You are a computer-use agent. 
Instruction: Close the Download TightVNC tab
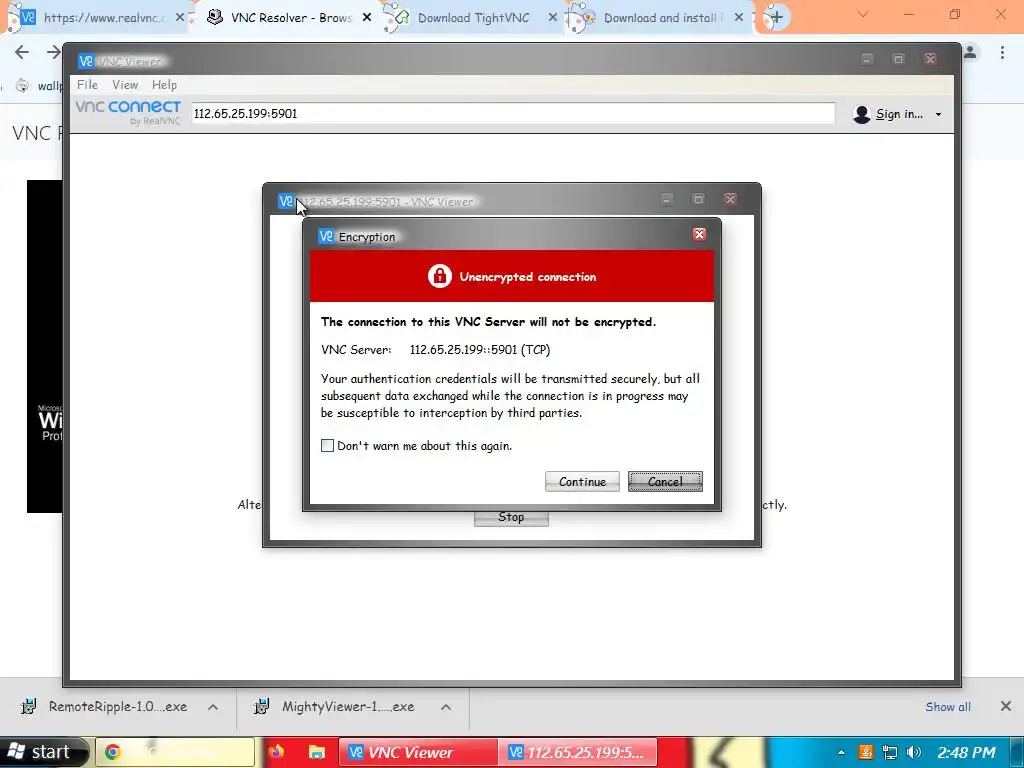[x=552, y=18]
